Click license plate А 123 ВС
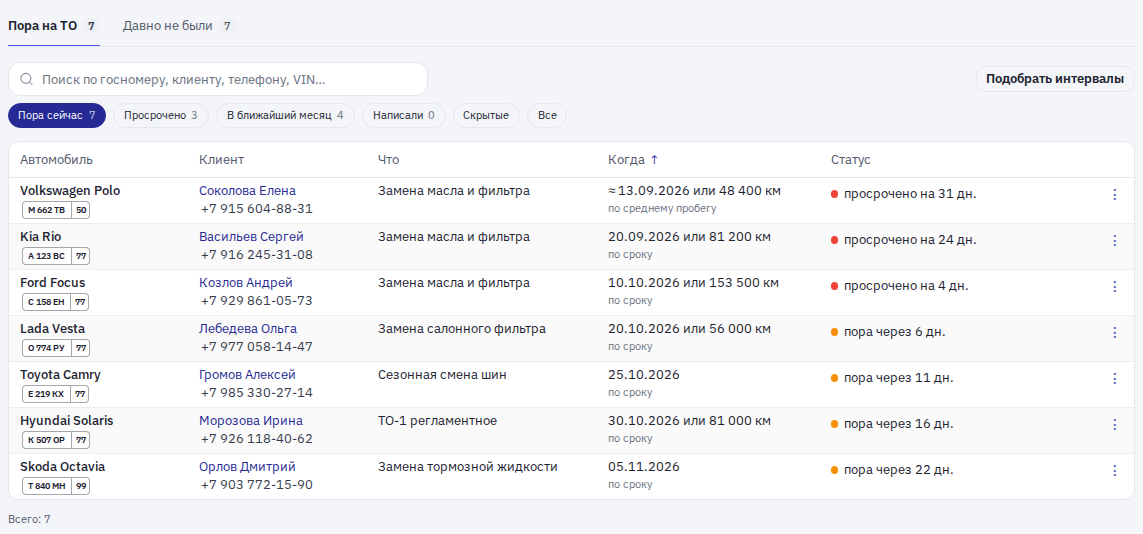The height and width of the screenshot is (534, 1143). pyautogui.click(x=56, y=256)
